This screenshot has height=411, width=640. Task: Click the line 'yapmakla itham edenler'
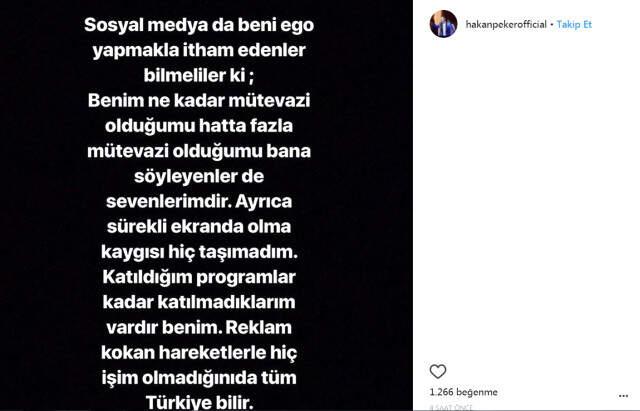(x=199, y=51)
